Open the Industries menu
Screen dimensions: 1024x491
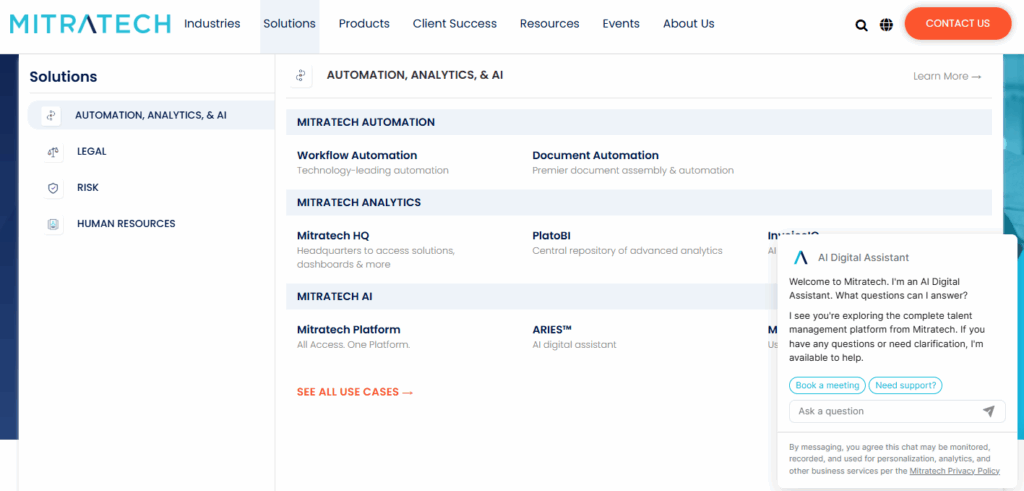coord(212,24)
